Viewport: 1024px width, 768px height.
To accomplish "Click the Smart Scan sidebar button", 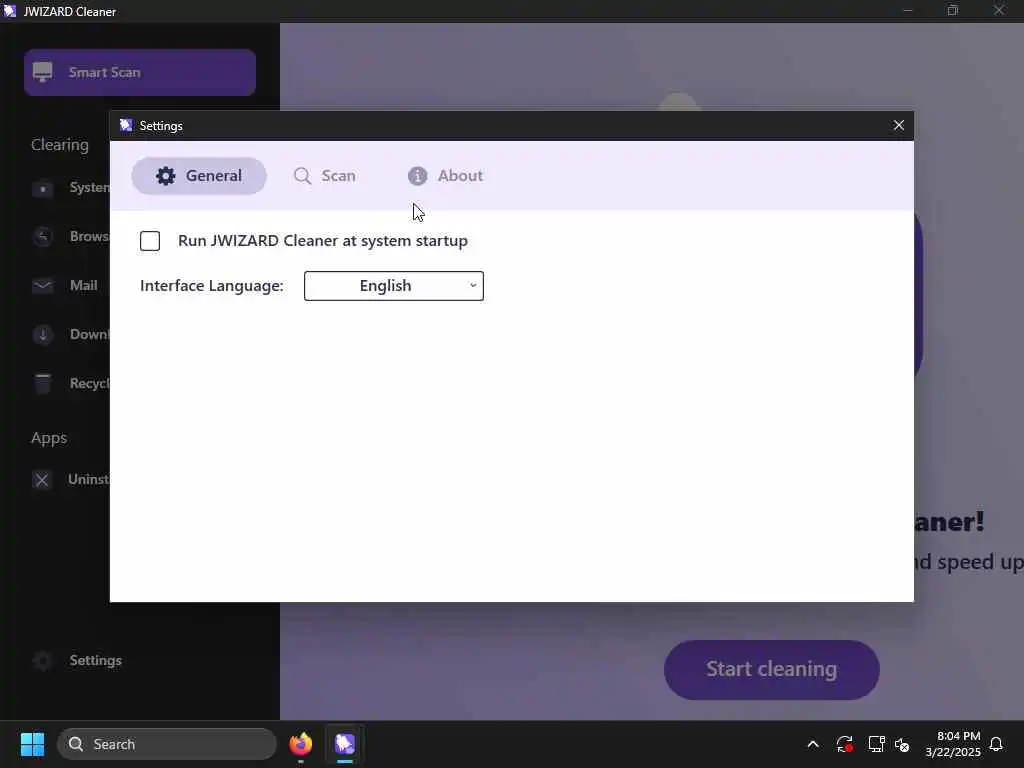I will 140,72.
